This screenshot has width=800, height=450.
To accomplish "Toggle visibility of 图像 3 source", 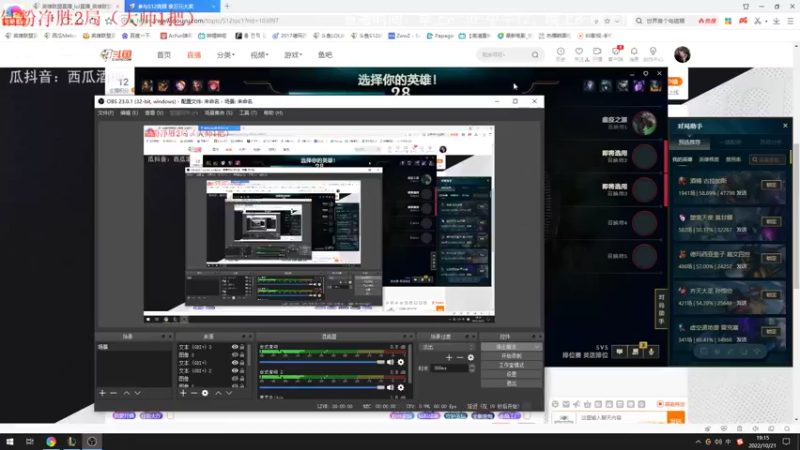I will [235, 355].
